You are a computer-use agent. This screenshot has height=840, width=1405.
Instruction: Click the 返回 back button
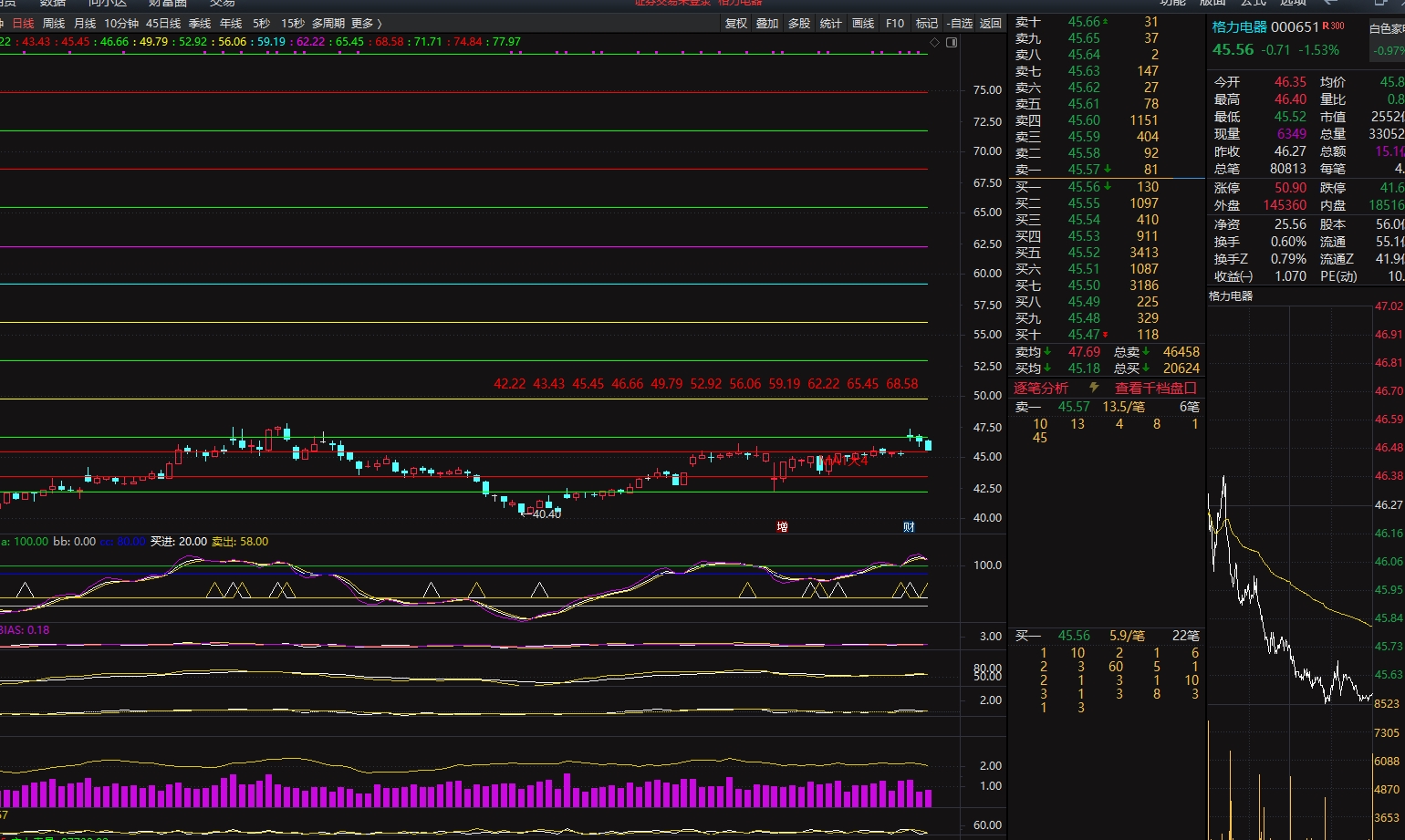tap(991, 23)
